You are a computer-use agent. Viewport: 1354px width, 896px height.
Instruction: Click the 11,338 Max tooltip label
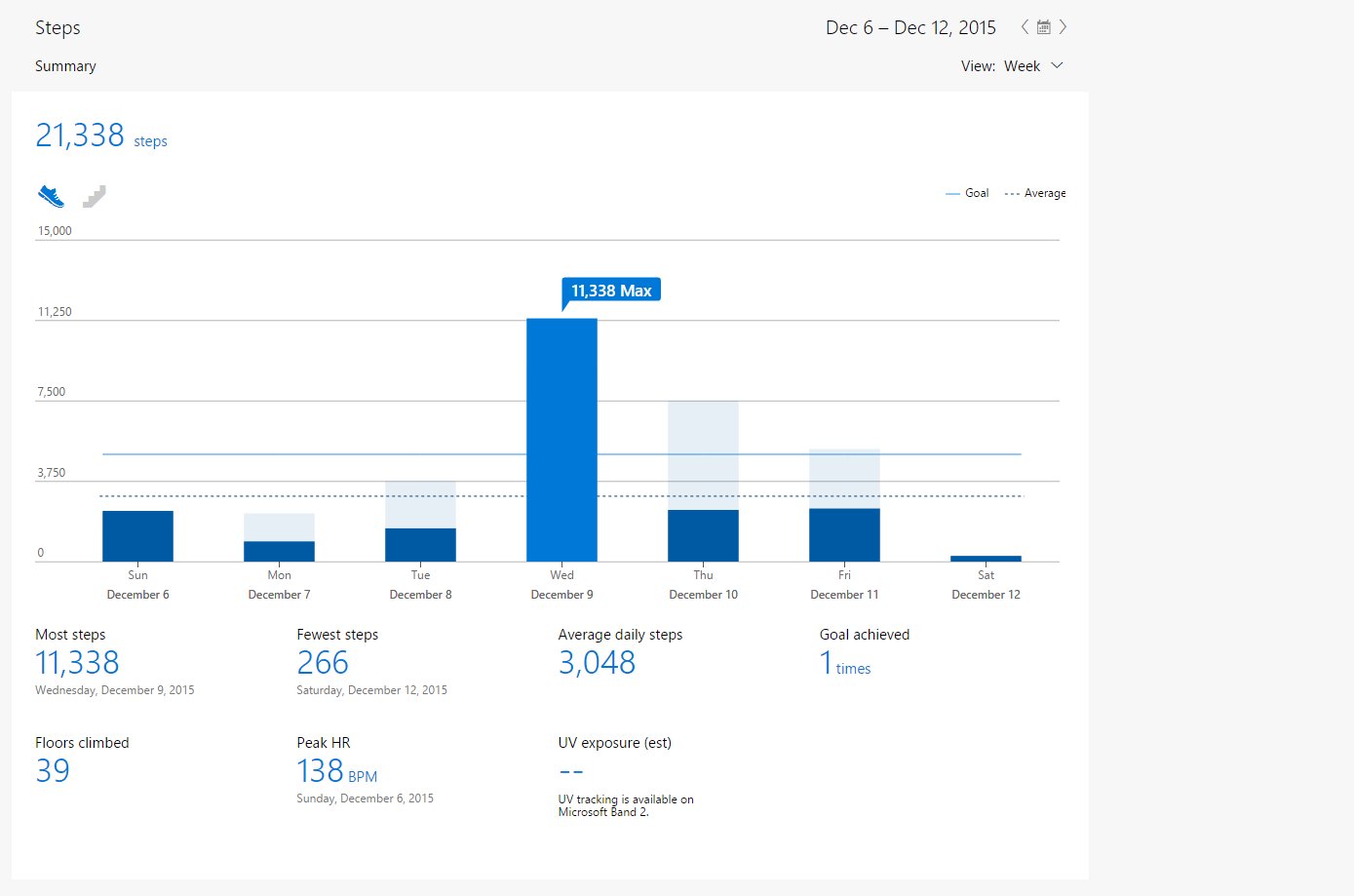click(611, 291)
